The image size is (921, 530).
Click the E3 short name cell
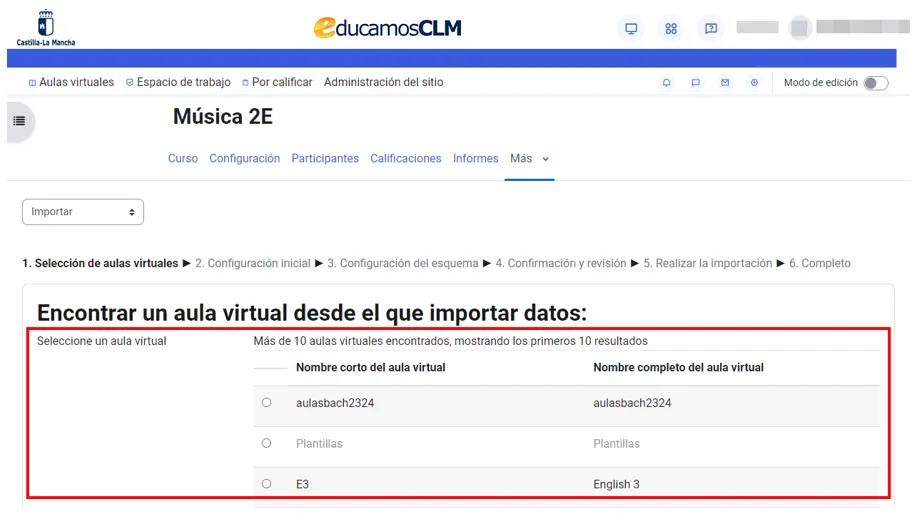[x=302, y=484]
